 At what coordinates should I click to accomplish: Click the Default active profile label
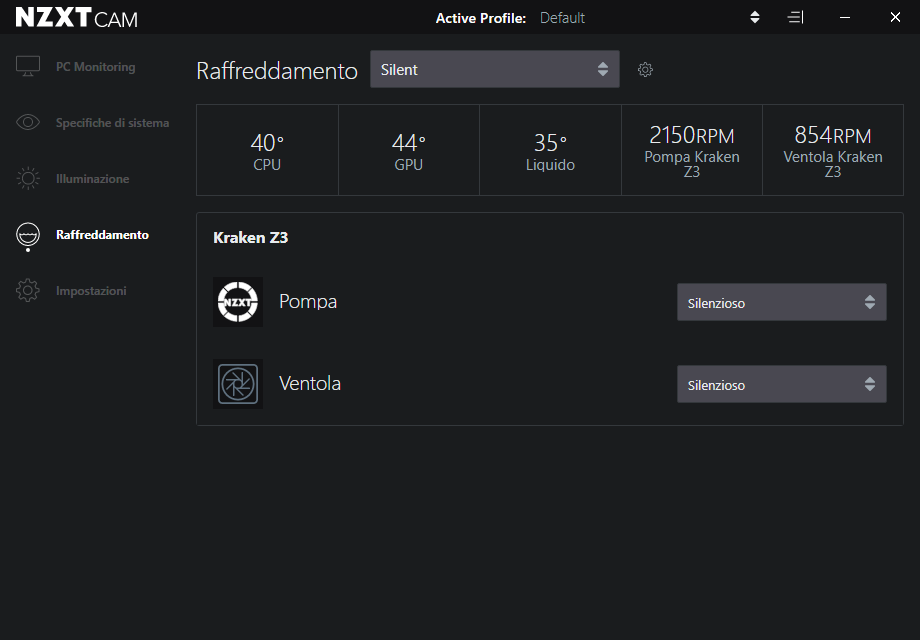562,18
